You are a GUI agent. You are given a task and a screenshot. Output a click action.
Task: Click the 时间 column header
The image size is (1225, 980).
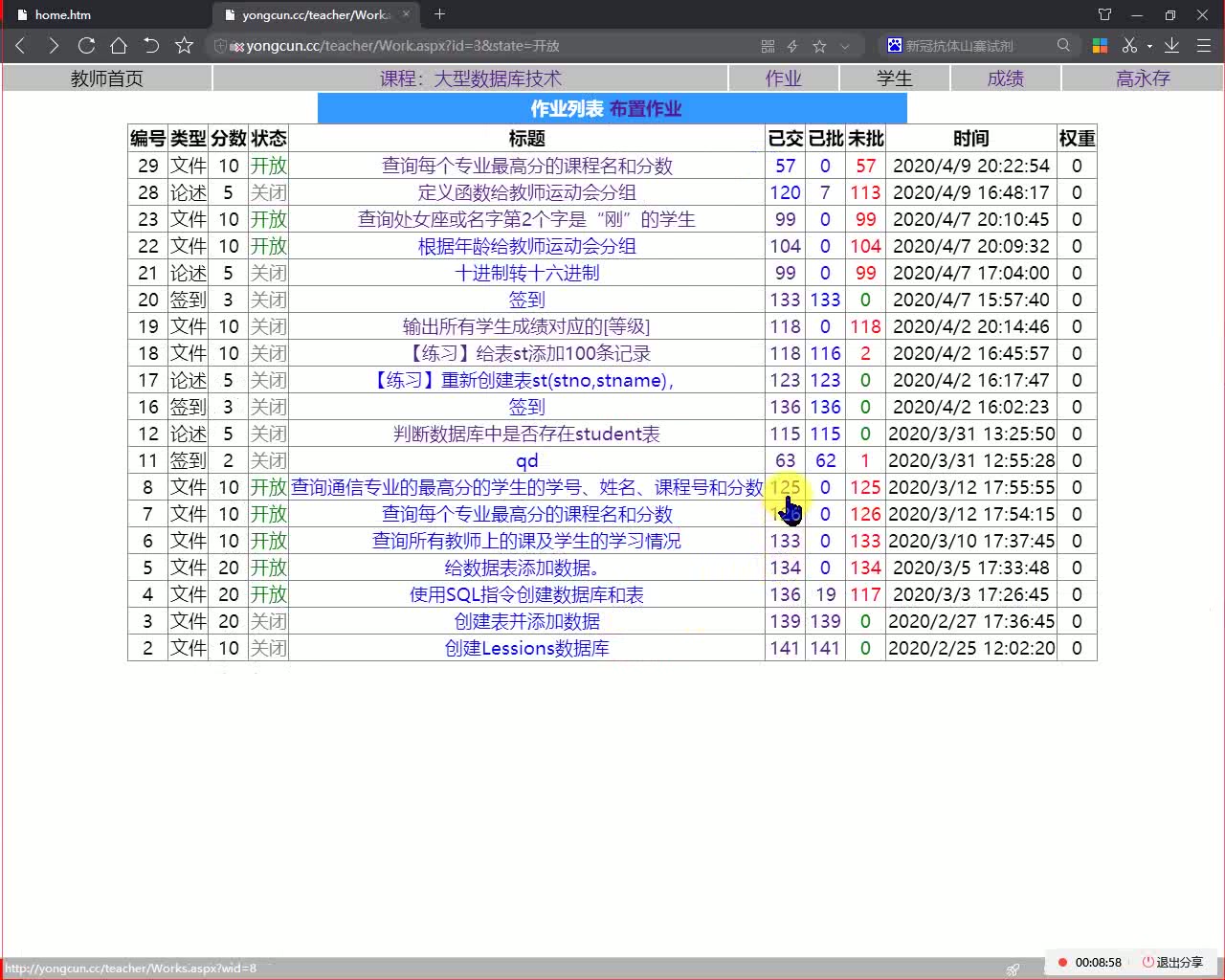pos(970,139)
